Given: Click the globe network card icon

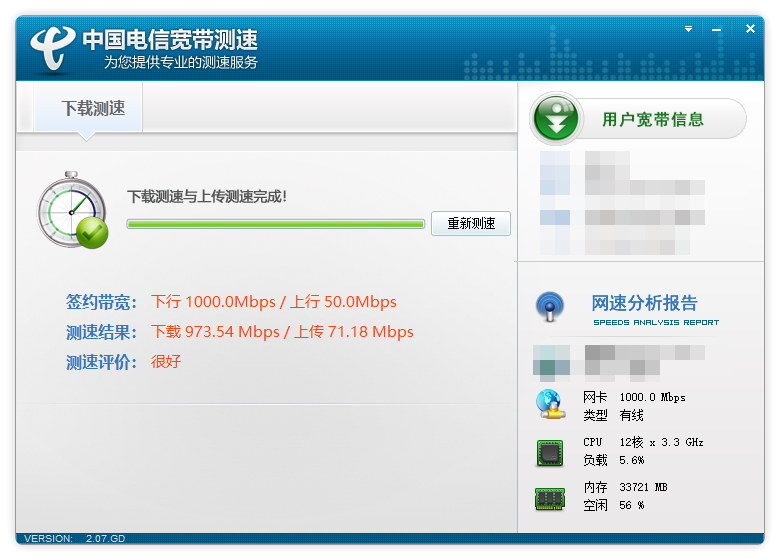Looking at the screenshot, I should click(550, 404).
